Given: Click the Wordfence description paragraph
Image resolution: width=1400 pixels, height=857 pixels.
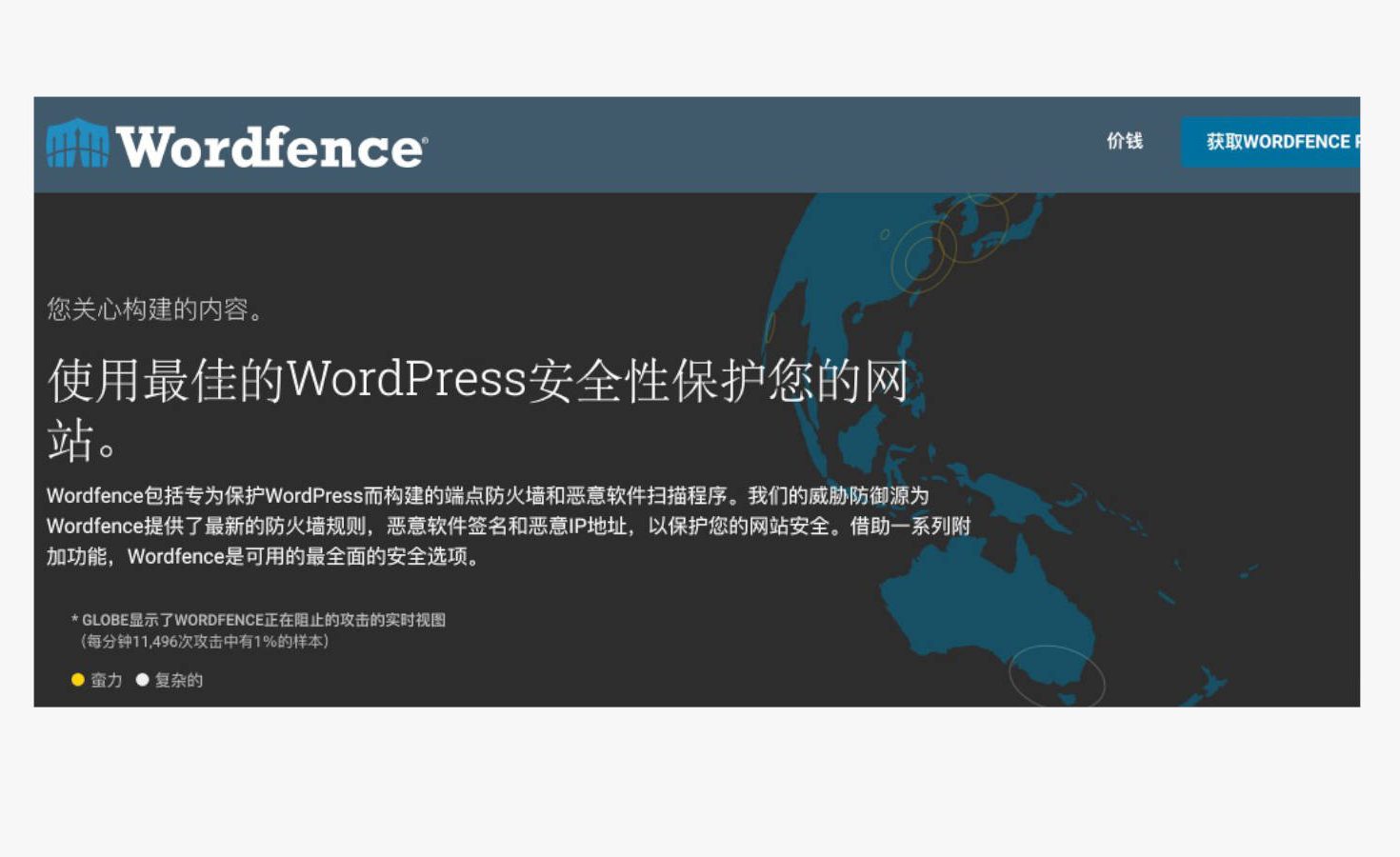Looking at the screenshot, I should (505, 526).
